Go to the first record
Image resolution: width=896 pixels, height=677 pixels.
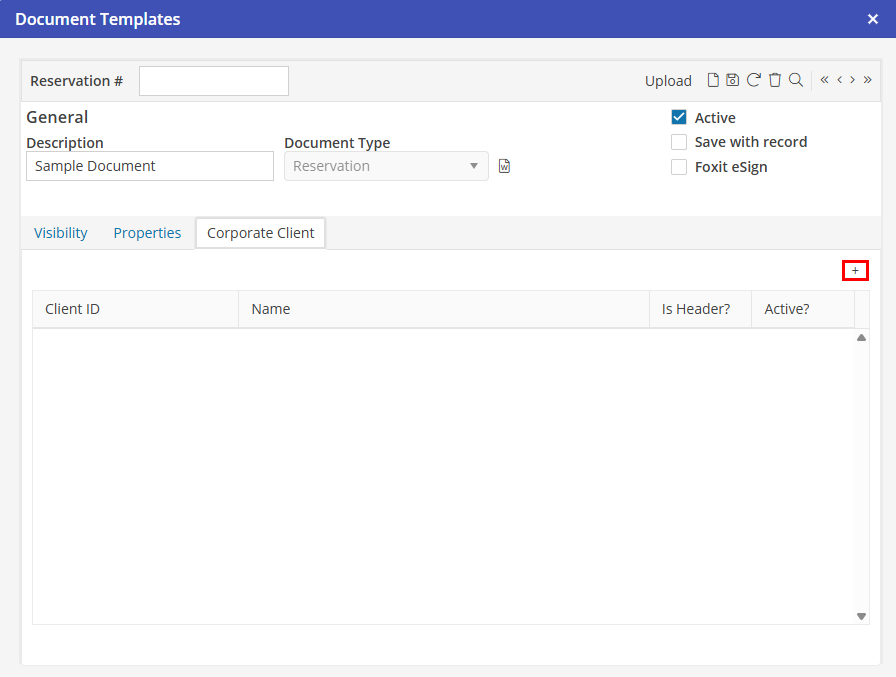pyautogui.click(x=825, y=81)
